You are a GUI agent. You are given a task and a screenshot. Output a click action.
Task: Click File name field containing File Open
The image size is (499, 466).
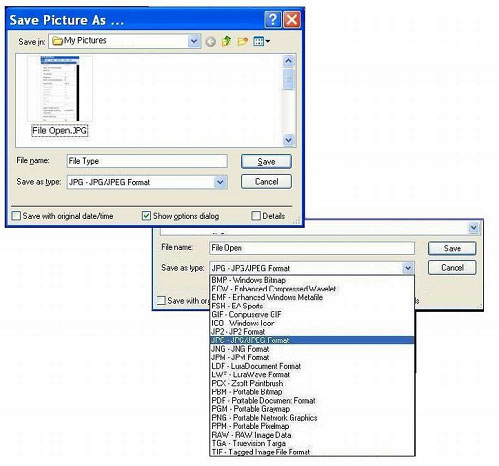312,248
